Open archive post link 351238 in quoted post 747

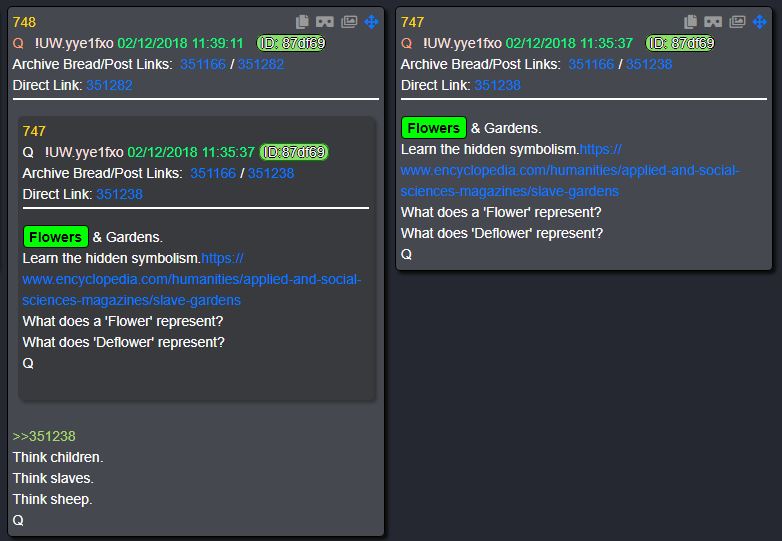(271, 174)
